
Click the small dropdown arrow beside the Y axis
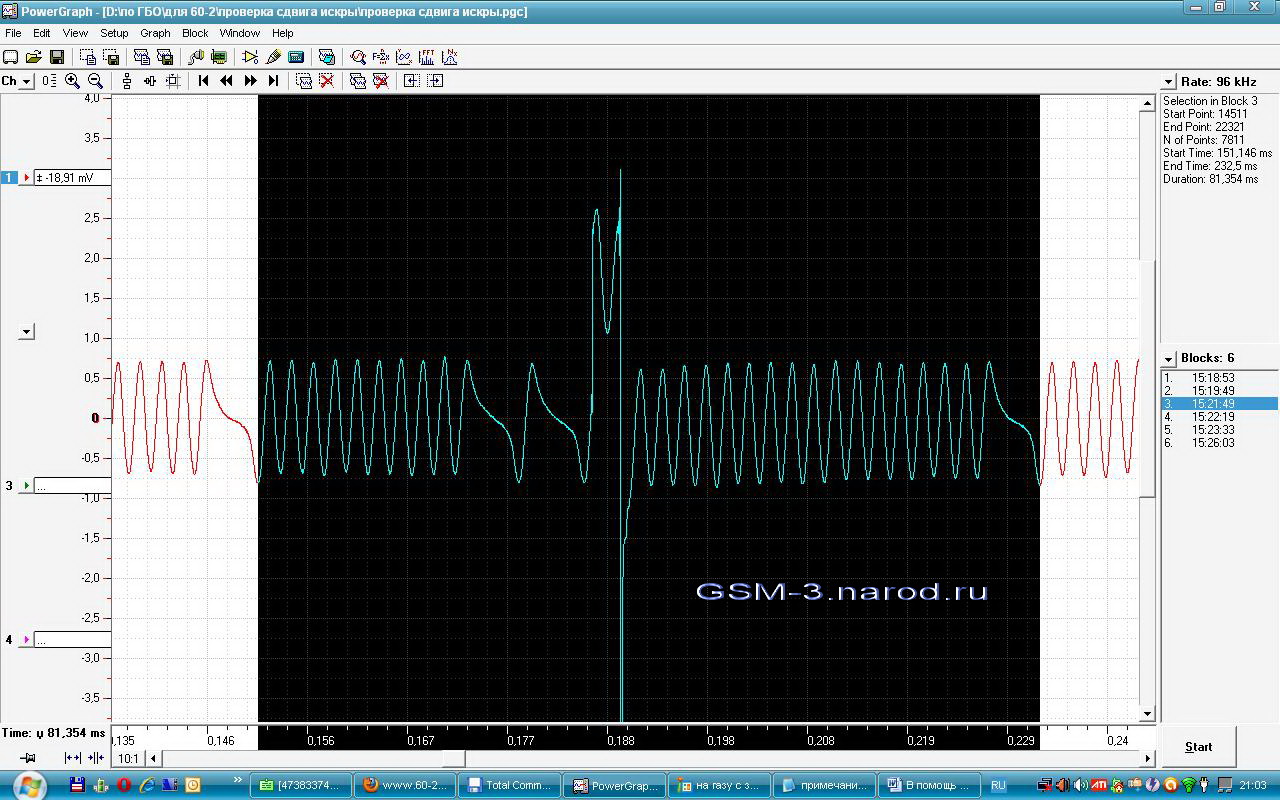coord(27,331)
